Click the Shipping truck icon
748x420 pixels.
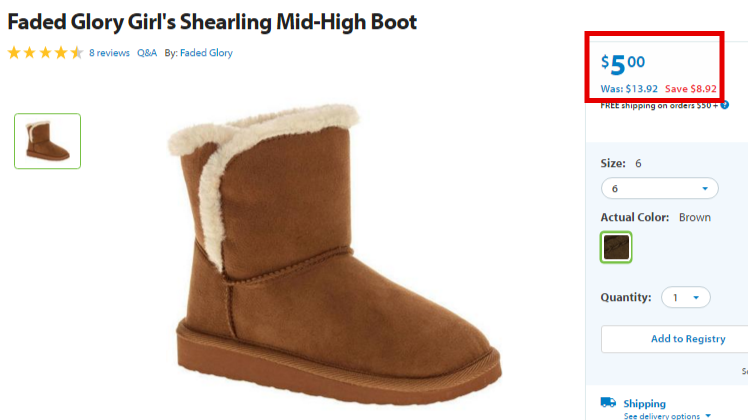(608, 402)
